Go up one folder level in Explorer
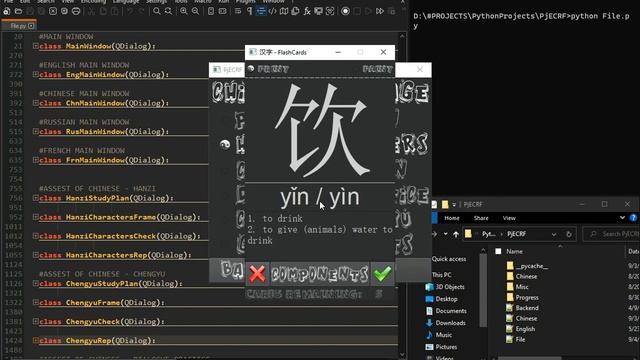 click(x=456, y=234)
